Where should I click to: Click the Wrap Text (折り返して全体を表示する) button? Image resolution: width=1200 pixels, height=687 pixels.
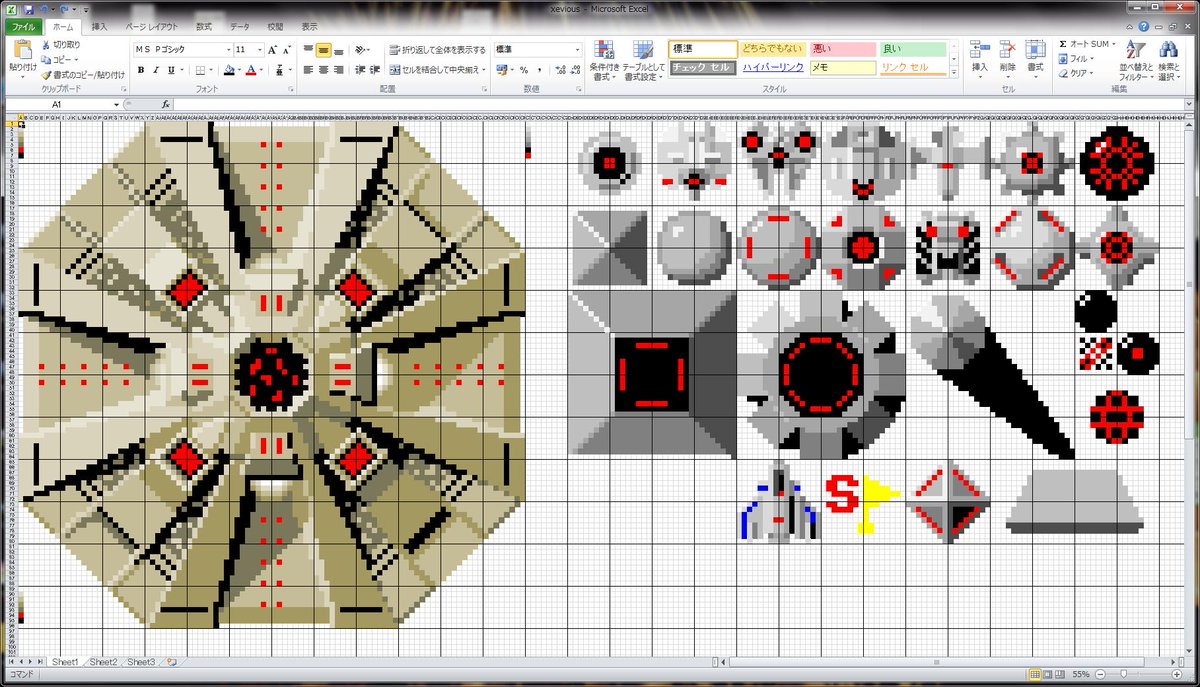pos(437,49)
